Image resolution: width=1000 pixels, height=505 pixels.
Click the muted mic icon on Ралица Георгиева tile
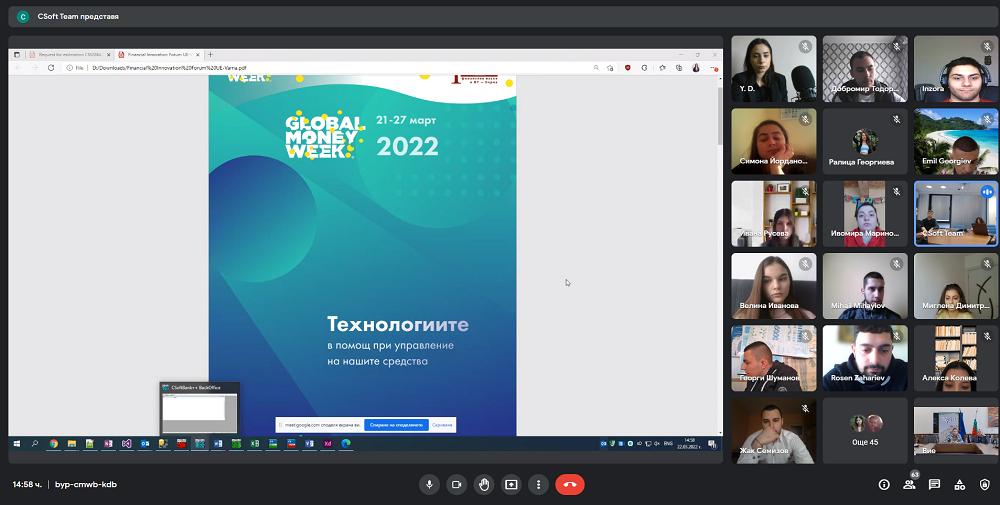[x=897, y=119]
